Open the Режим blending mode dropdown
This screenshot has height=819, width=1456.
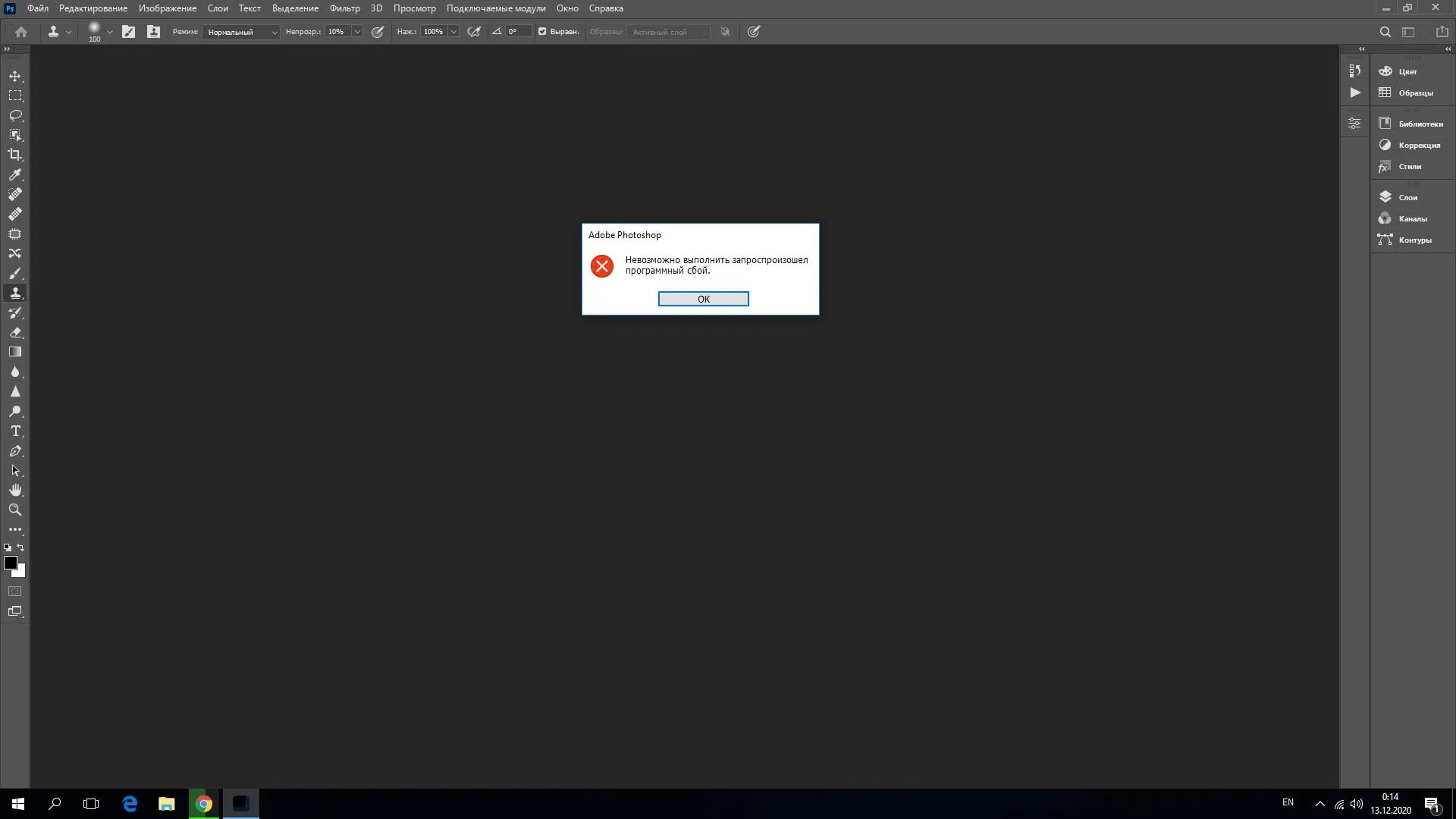point(241,32)
